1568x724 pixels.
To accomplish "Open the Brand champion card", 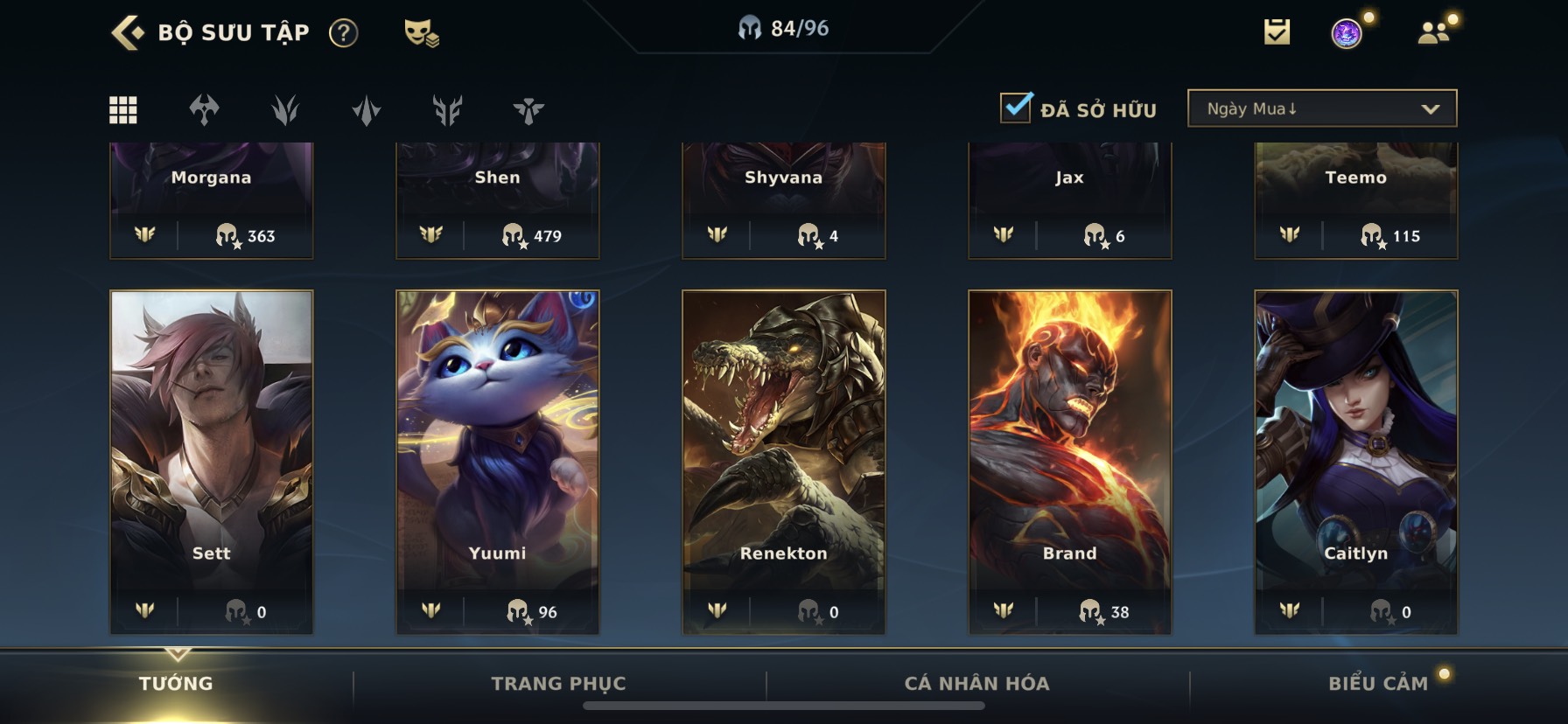I will pyautogui.click(x=1070, y=462).
